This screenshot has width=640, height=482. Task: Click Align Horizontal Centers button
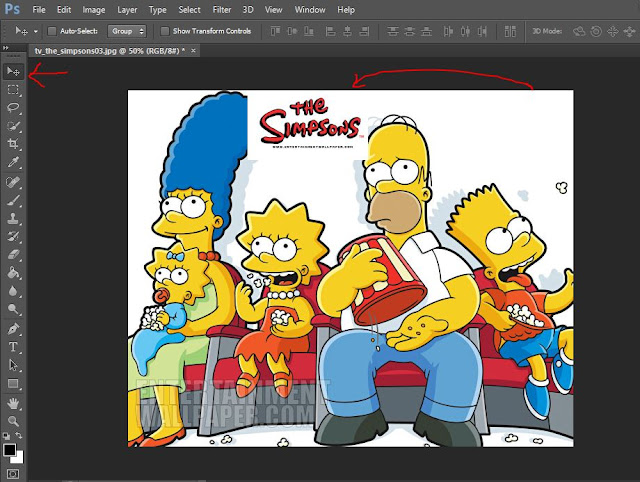pos(347,31)
